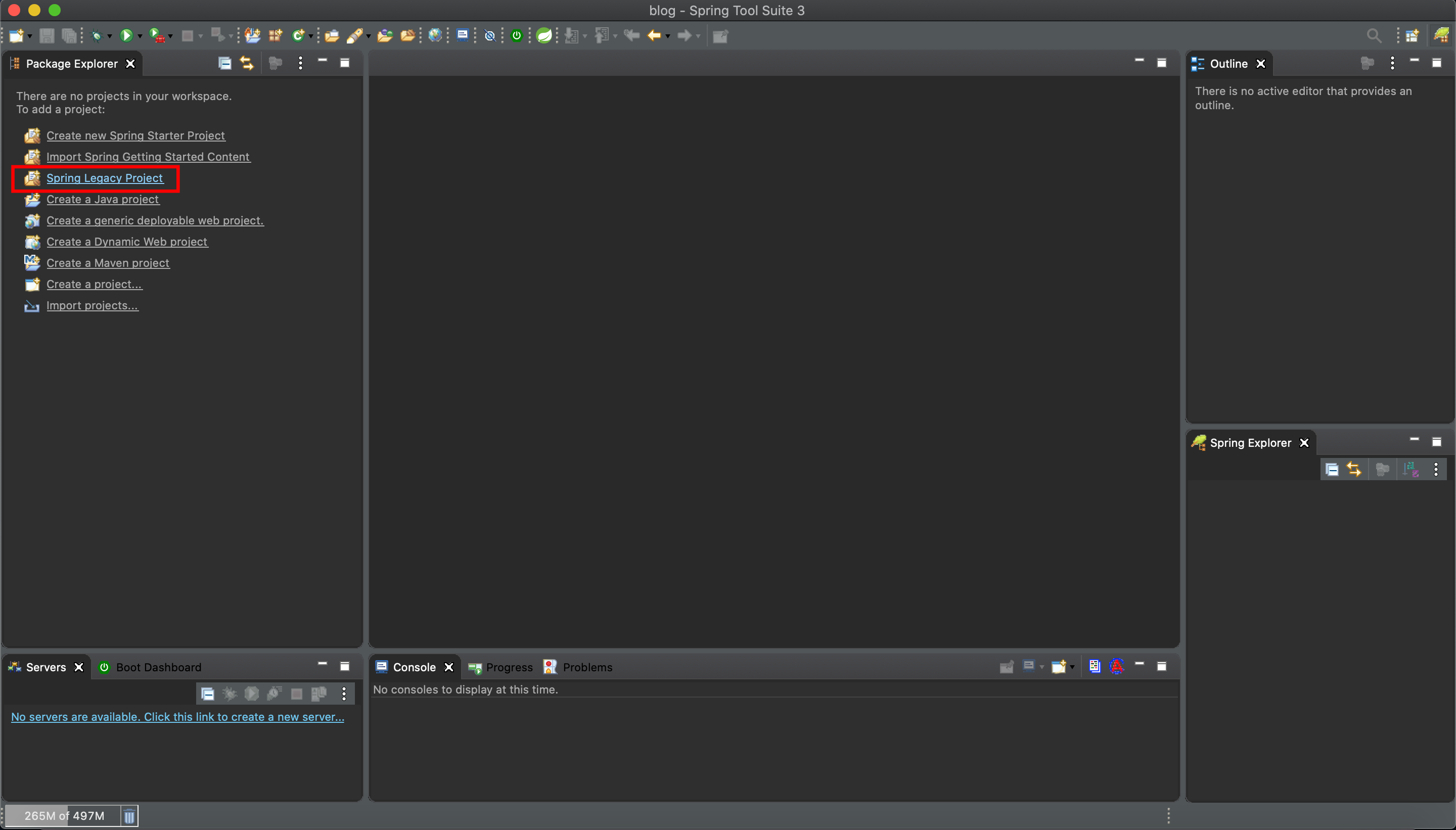Viewport: 1456px width, 830px height.
Task: Click the toolbar search magnifier icon
Action: pyautogui.click(x=1374, y=36)
